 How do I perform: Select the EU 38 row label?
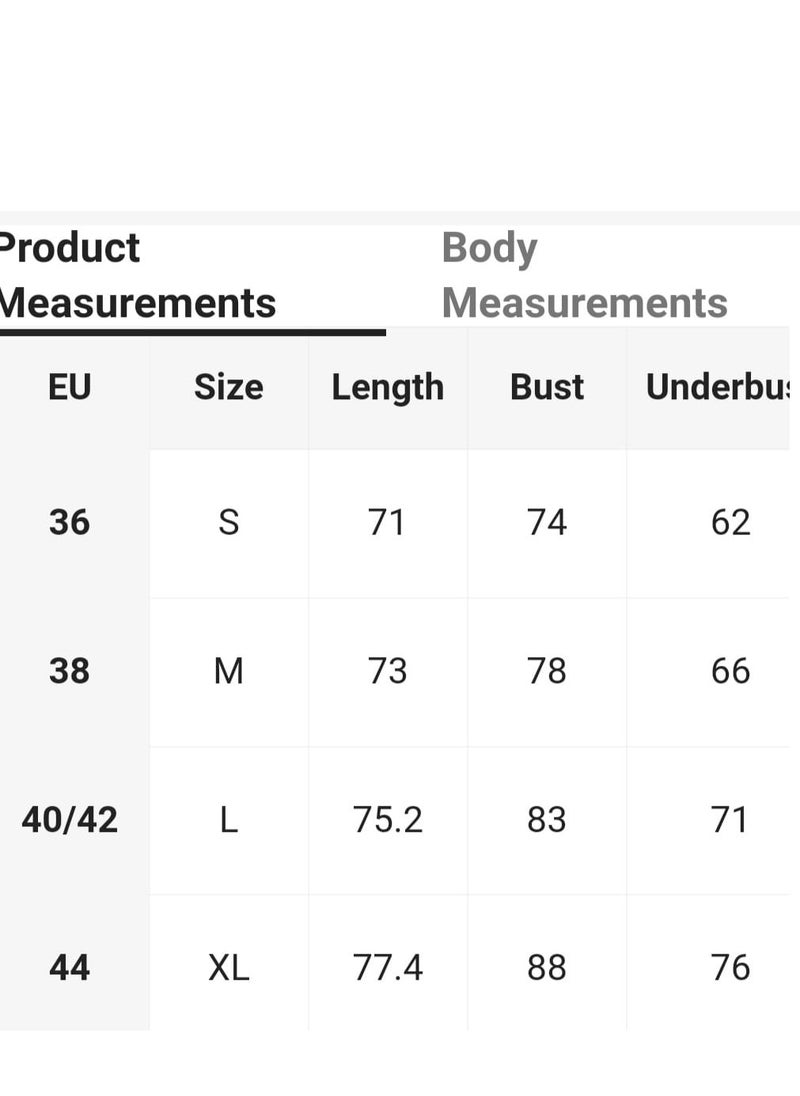click(70, 671)
